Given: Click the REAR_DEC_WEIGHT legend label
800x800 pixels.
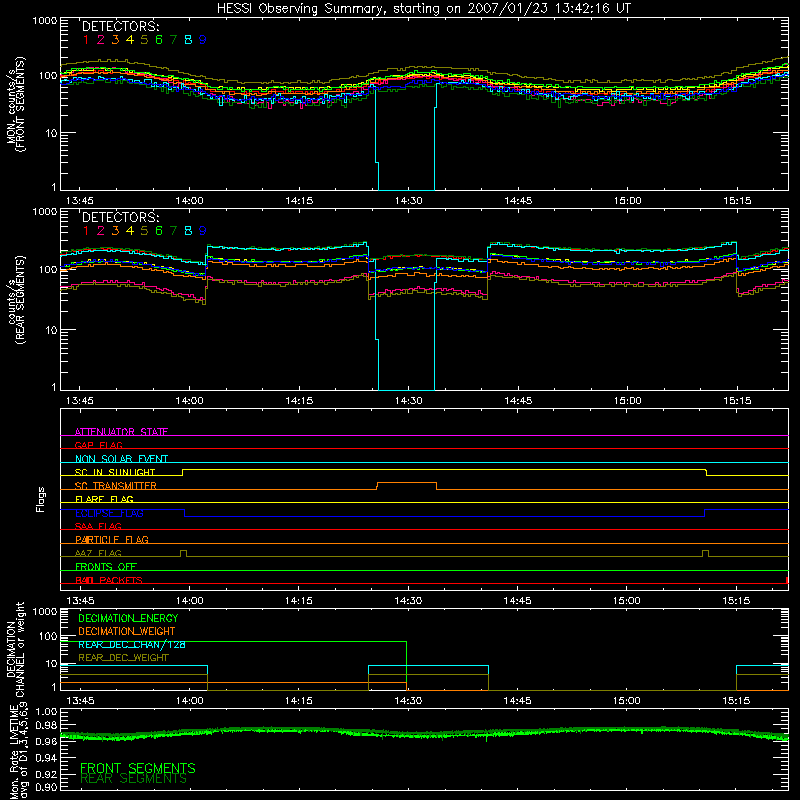Looking at the screenshot, I should 123,658.
